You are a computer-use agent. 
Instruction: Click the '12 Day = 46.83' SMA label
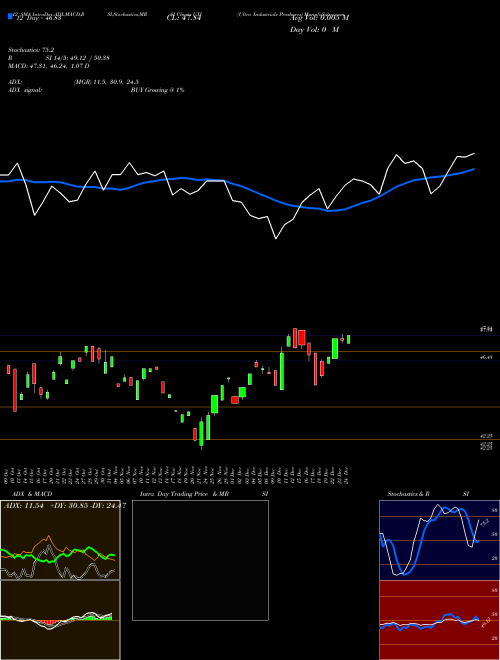pos(39,18)
